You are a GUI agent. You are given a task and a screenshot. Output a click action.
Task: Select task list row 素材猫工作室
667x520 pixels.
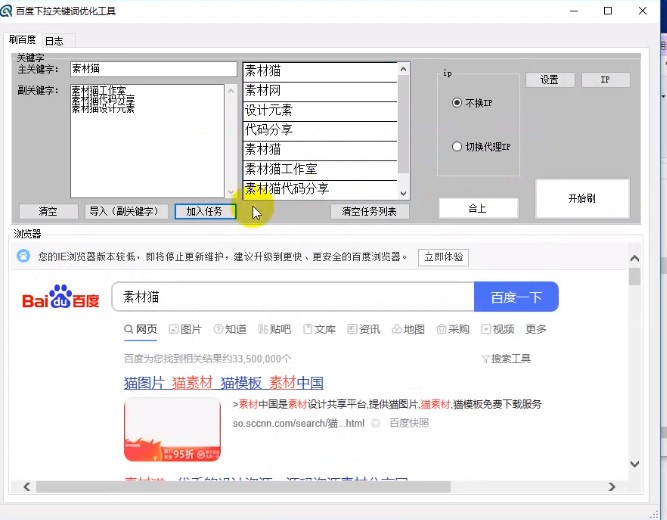coord(320,170)
